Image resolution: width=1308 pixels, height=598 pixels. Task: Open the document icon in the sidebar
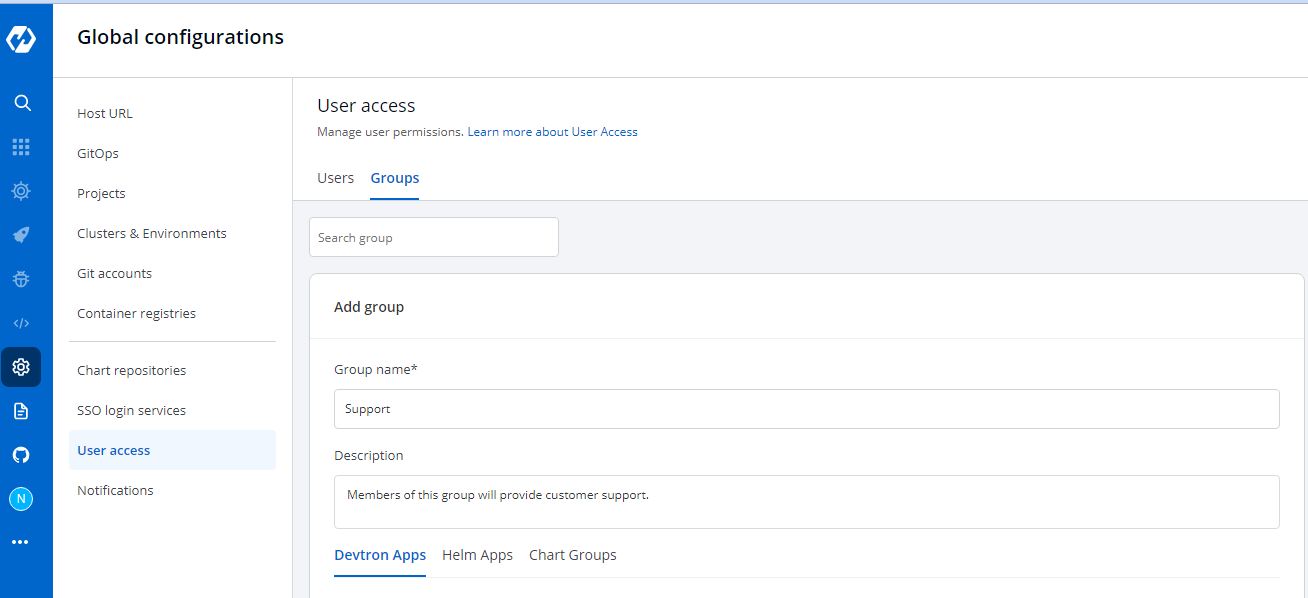pyautogui.click(x=21, y=411)
